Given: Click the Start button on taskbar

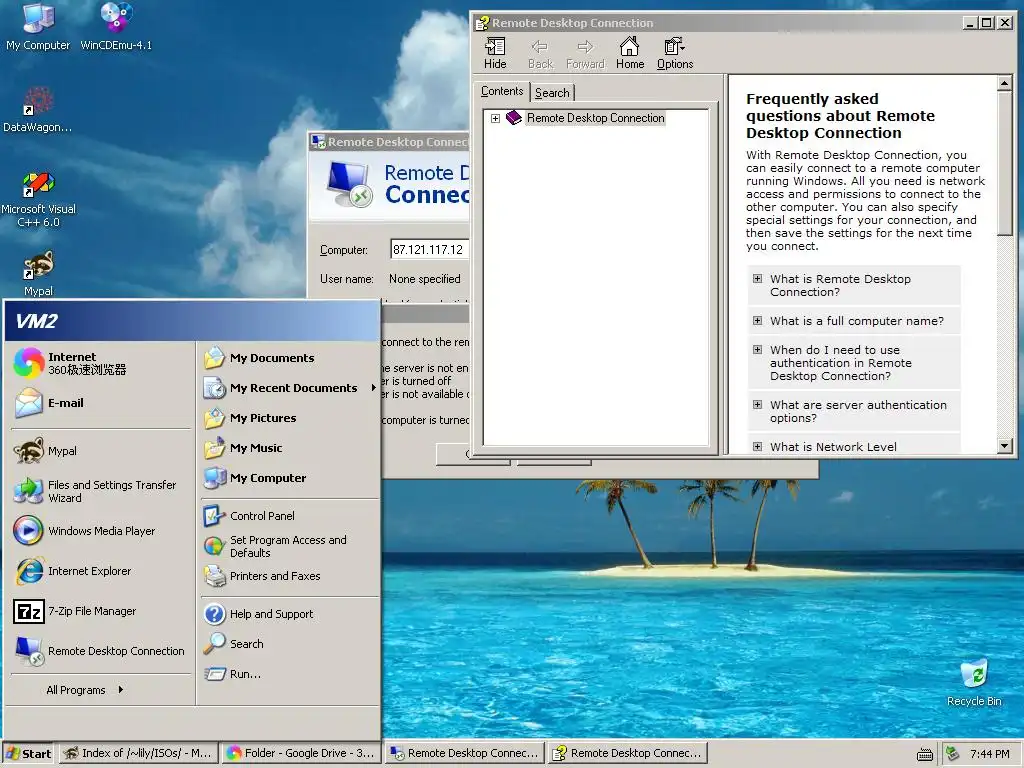Looking at the screenshot, I should 29,753.
